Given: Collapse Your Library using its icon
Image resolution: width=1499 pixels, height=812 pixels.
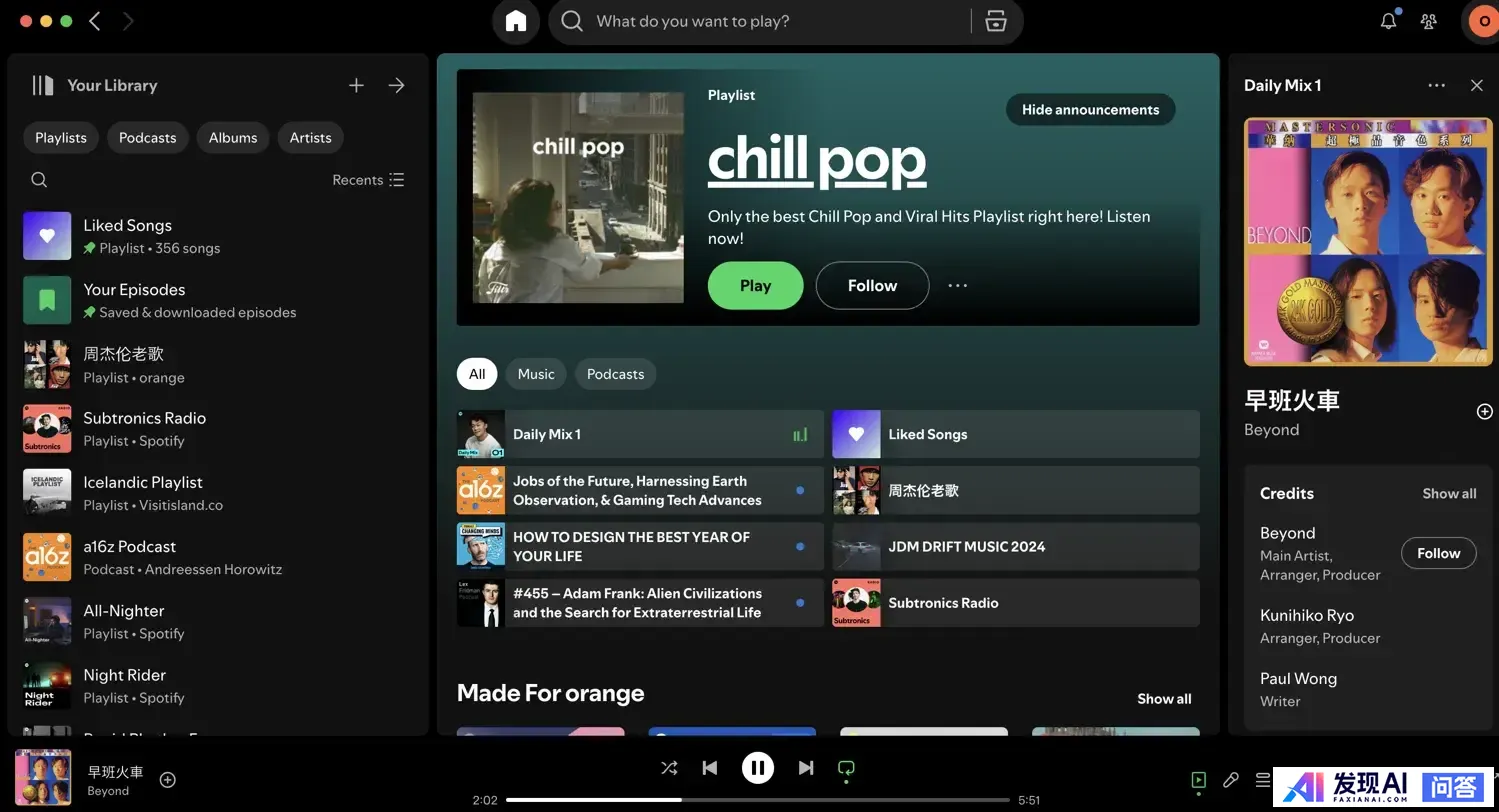Looking at the screenshot, I should pos(42,85).
